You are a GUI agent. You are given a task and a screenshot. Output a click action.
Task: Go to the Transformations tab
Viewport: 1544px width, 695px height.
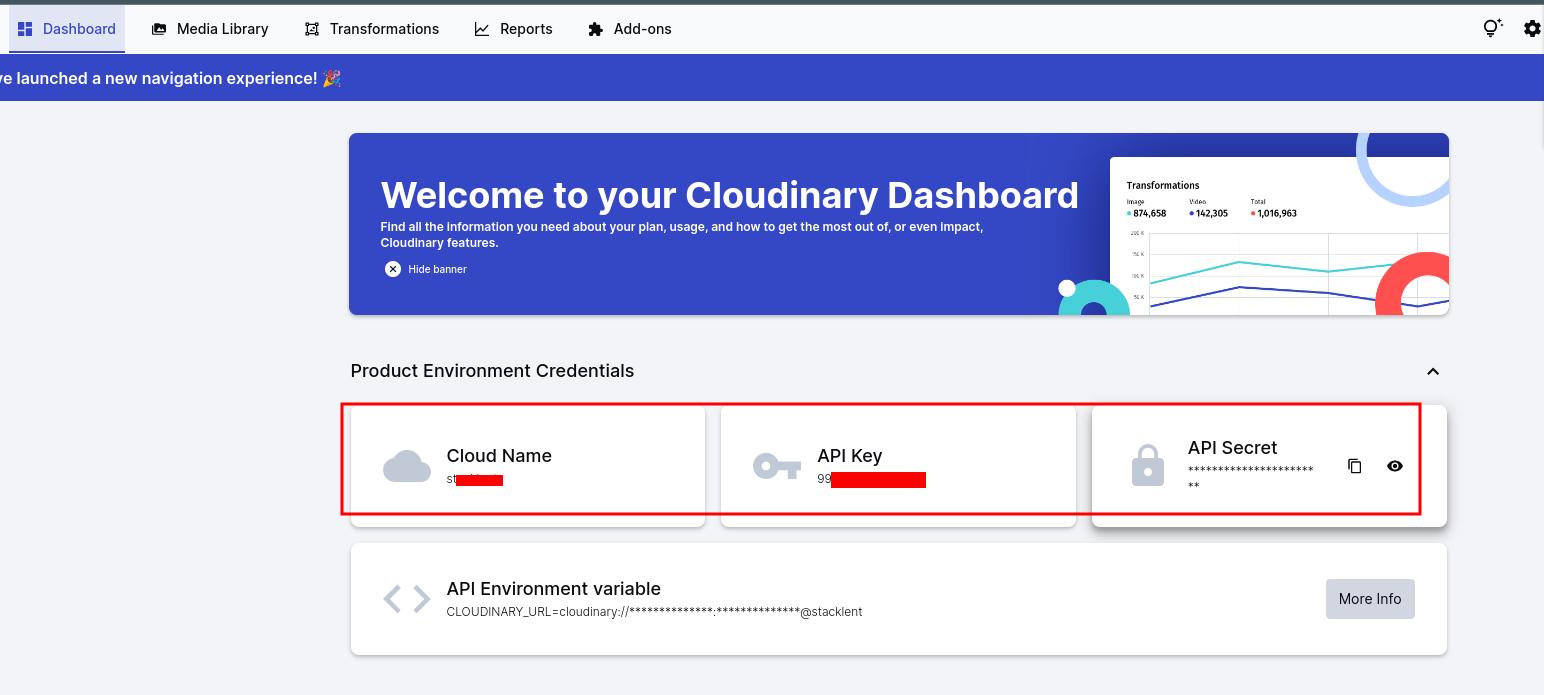tap(372, 29)
